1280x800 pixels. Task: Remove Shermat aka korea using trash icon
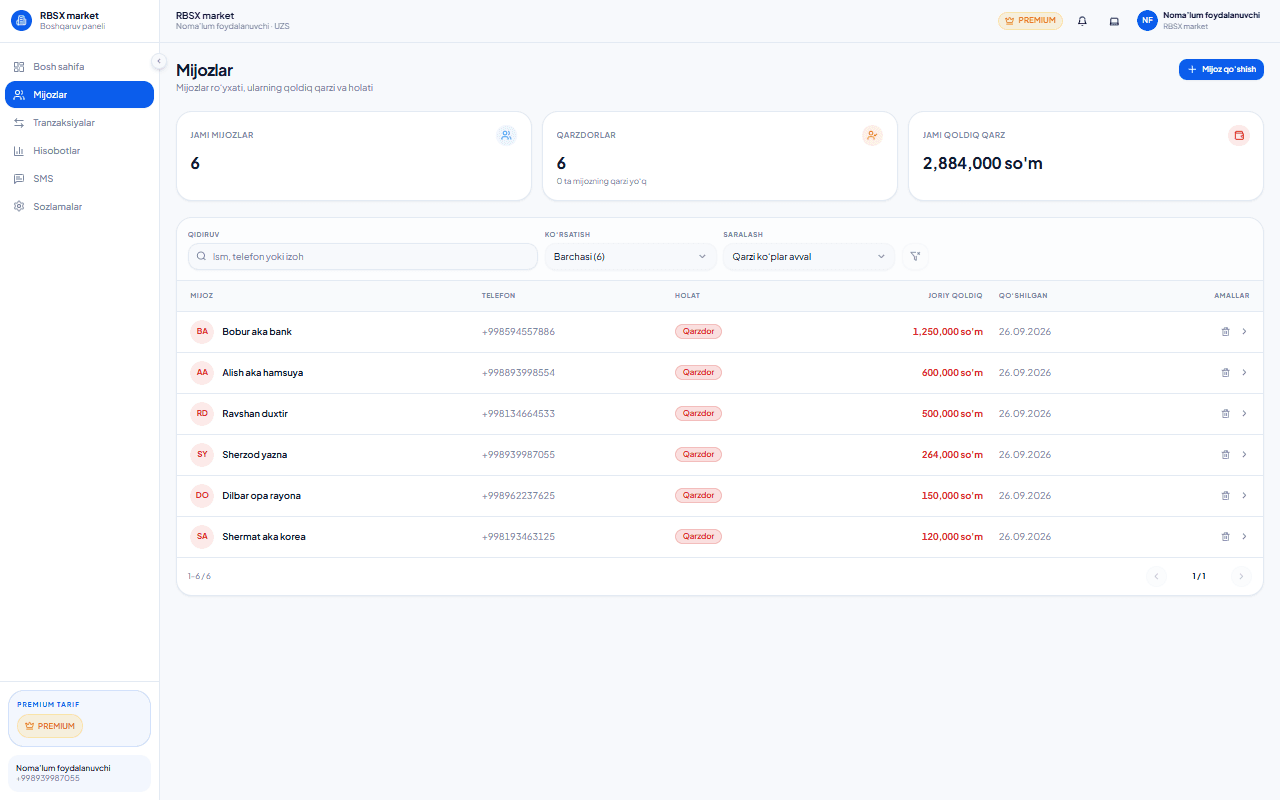pyautogui.click(x=1225, y=536)
